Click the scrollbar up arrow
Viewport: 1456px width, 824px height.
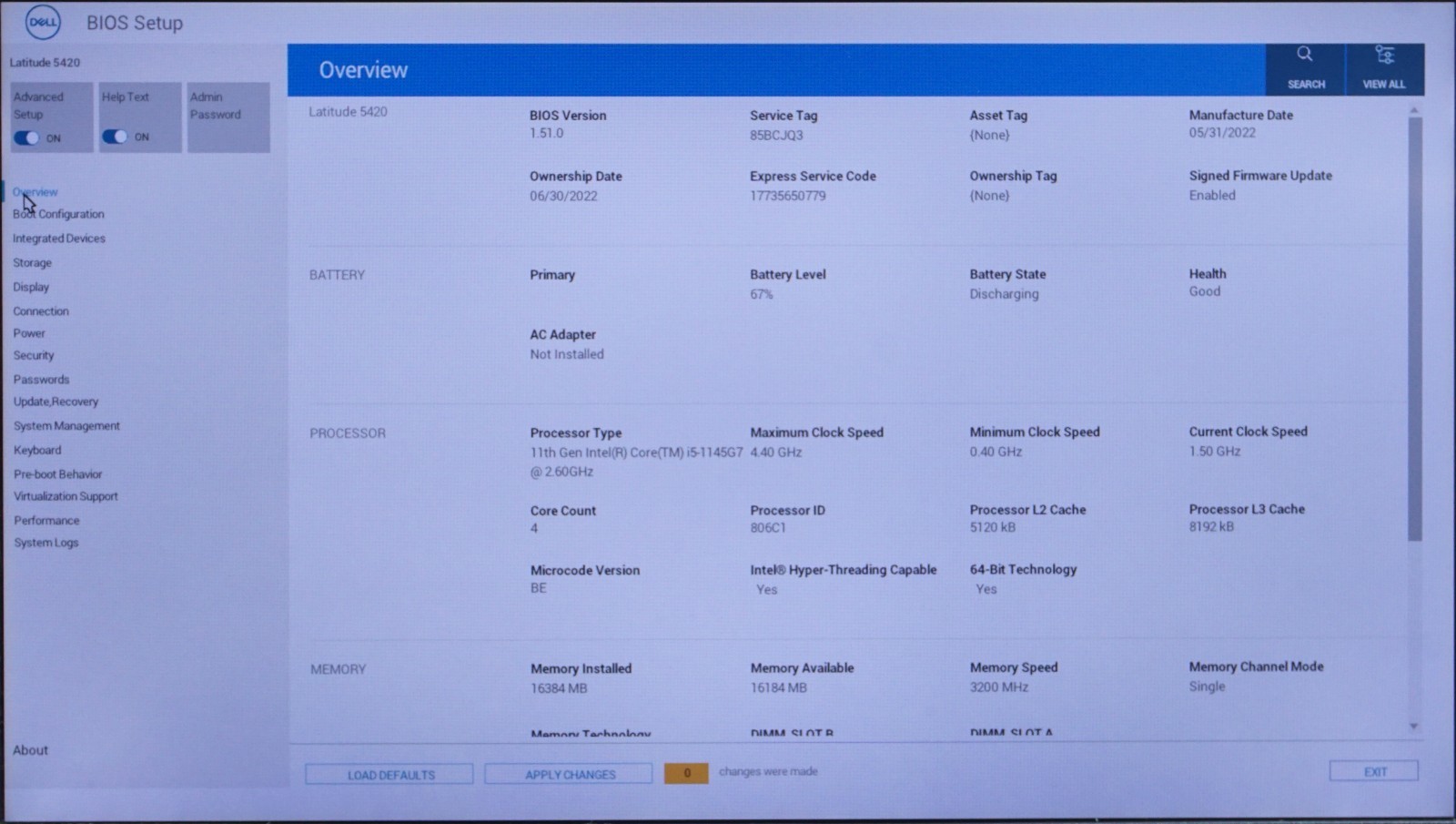tap(1414, 110)
